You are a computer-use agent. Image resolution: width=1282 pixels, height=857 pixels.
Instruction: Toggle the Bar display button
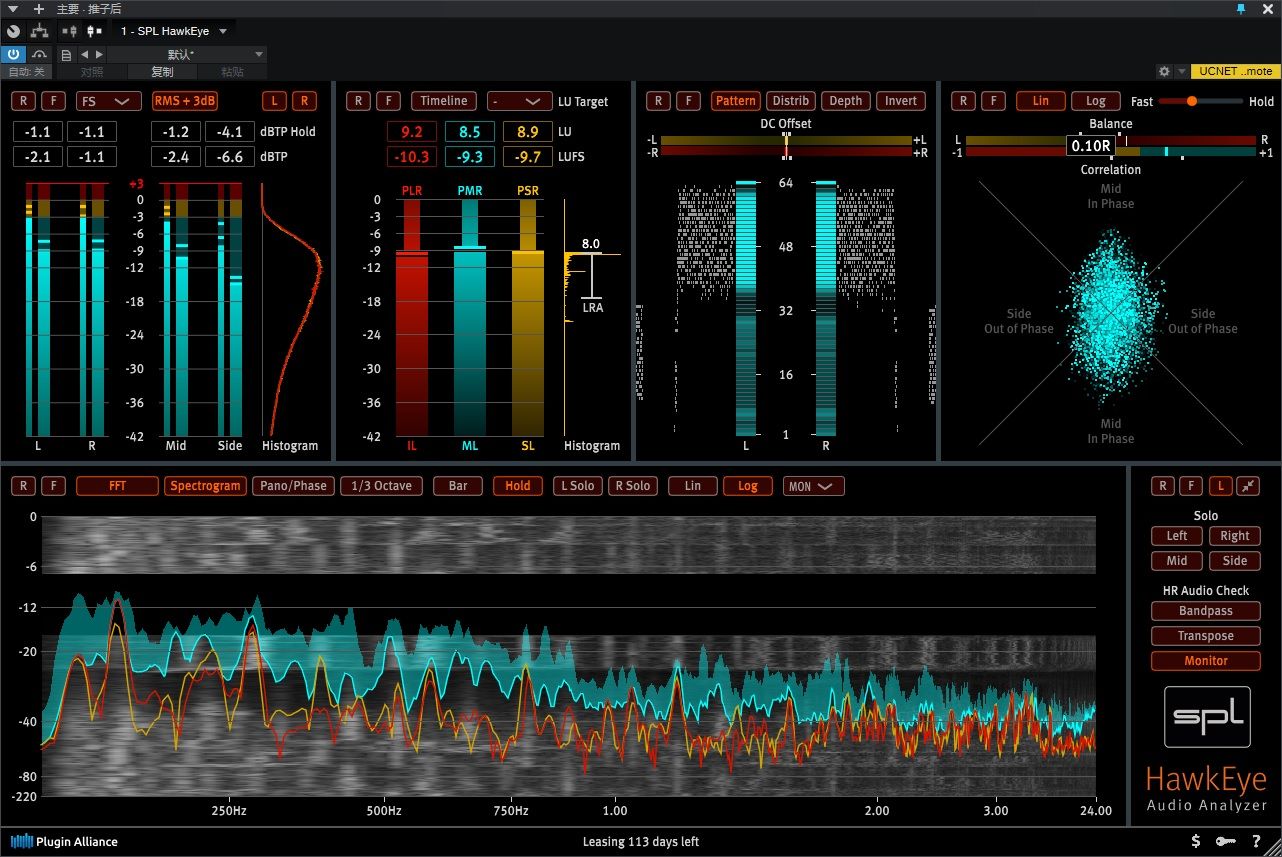pyautogui.click(x=458, y=486)
